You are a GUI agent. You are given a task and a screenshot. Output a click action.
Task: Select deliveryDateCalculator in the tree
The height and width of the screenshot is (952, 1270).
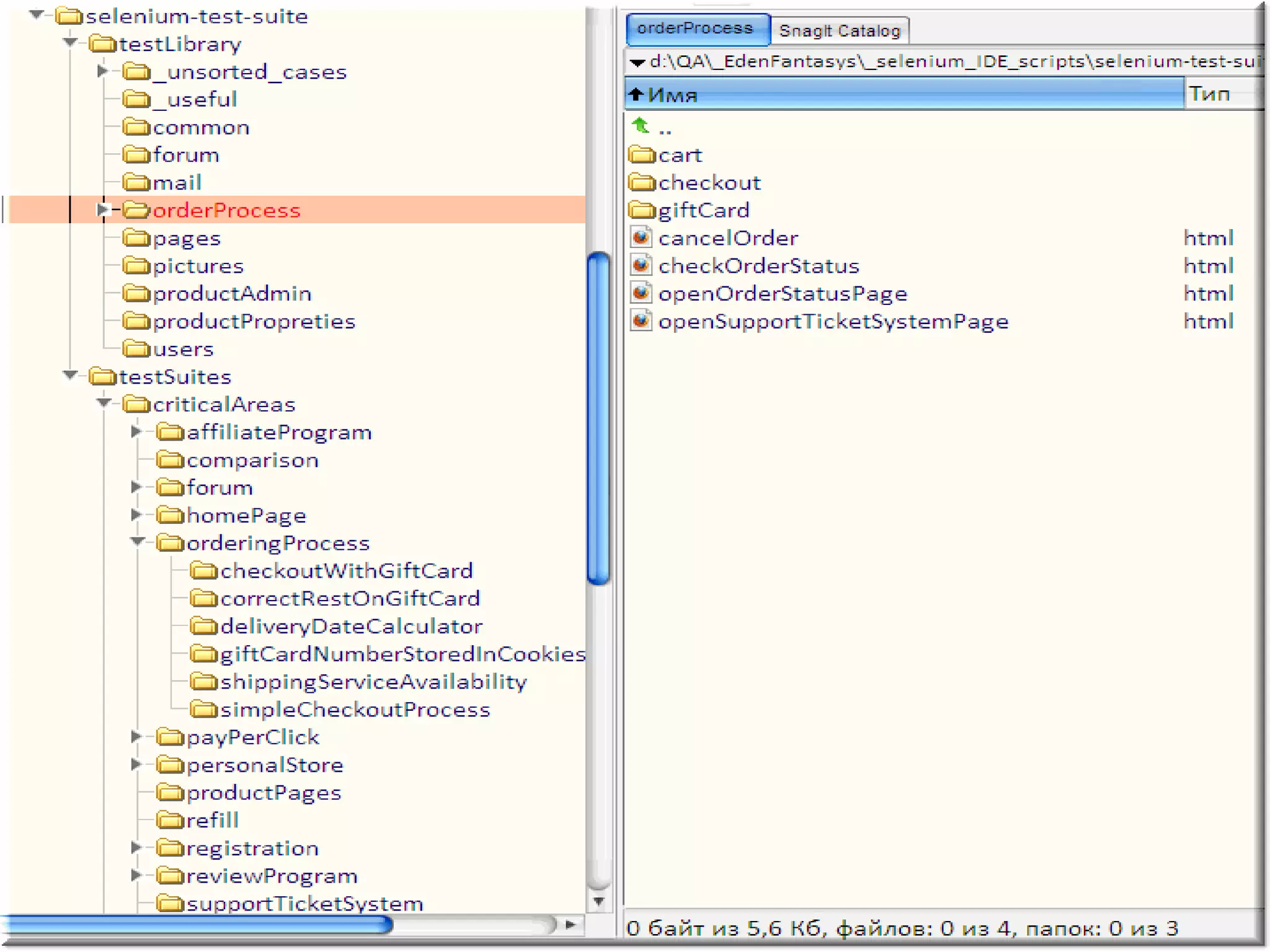pos(351,626)
